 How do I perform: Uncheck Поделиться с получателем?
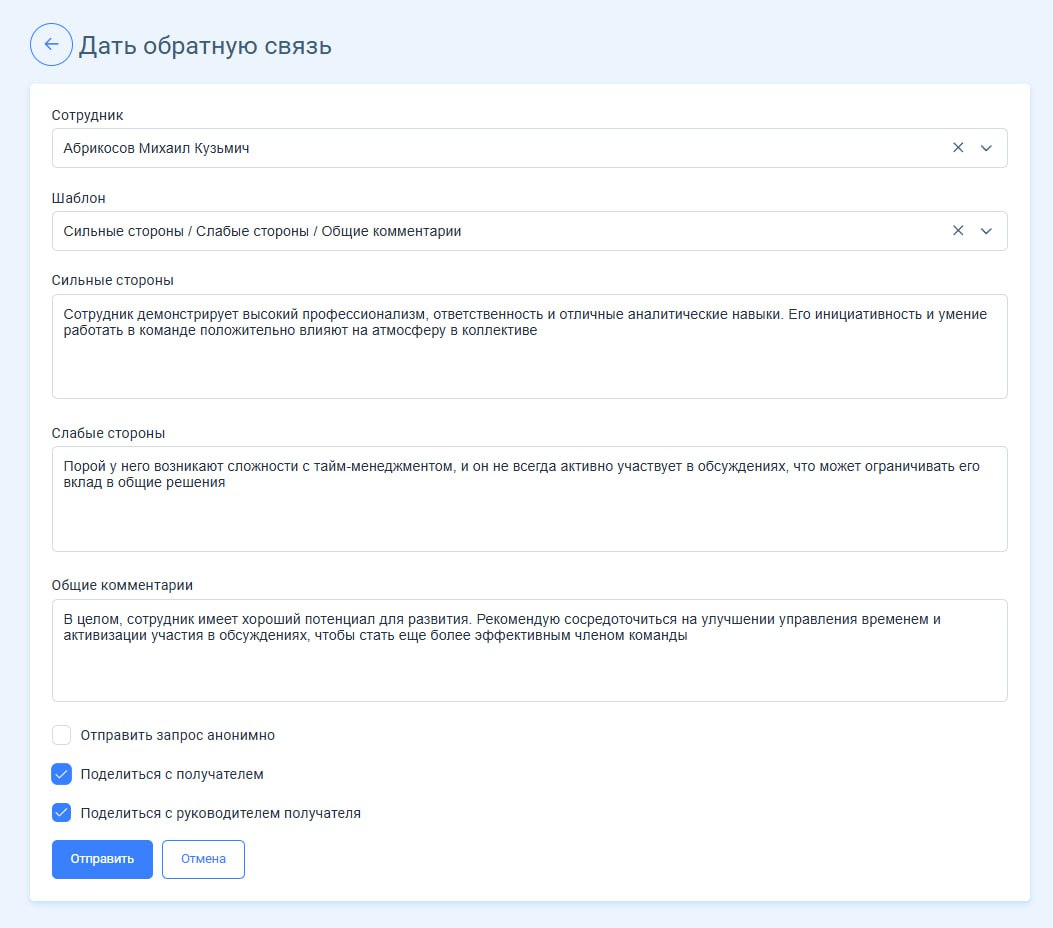[x=61, y=774]
